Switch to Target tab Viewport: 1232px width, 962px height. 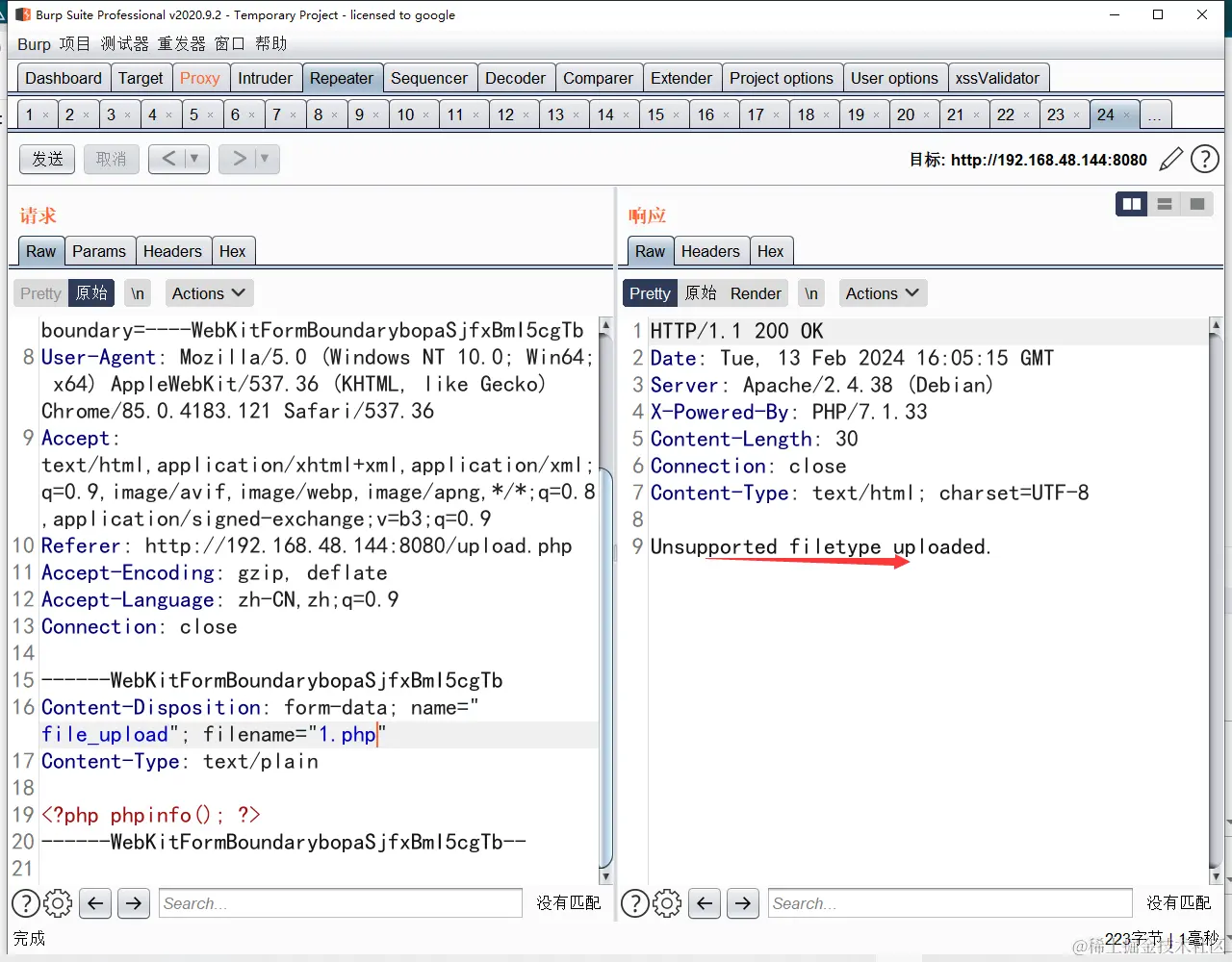pyautogui.click(x=141, y=79)
